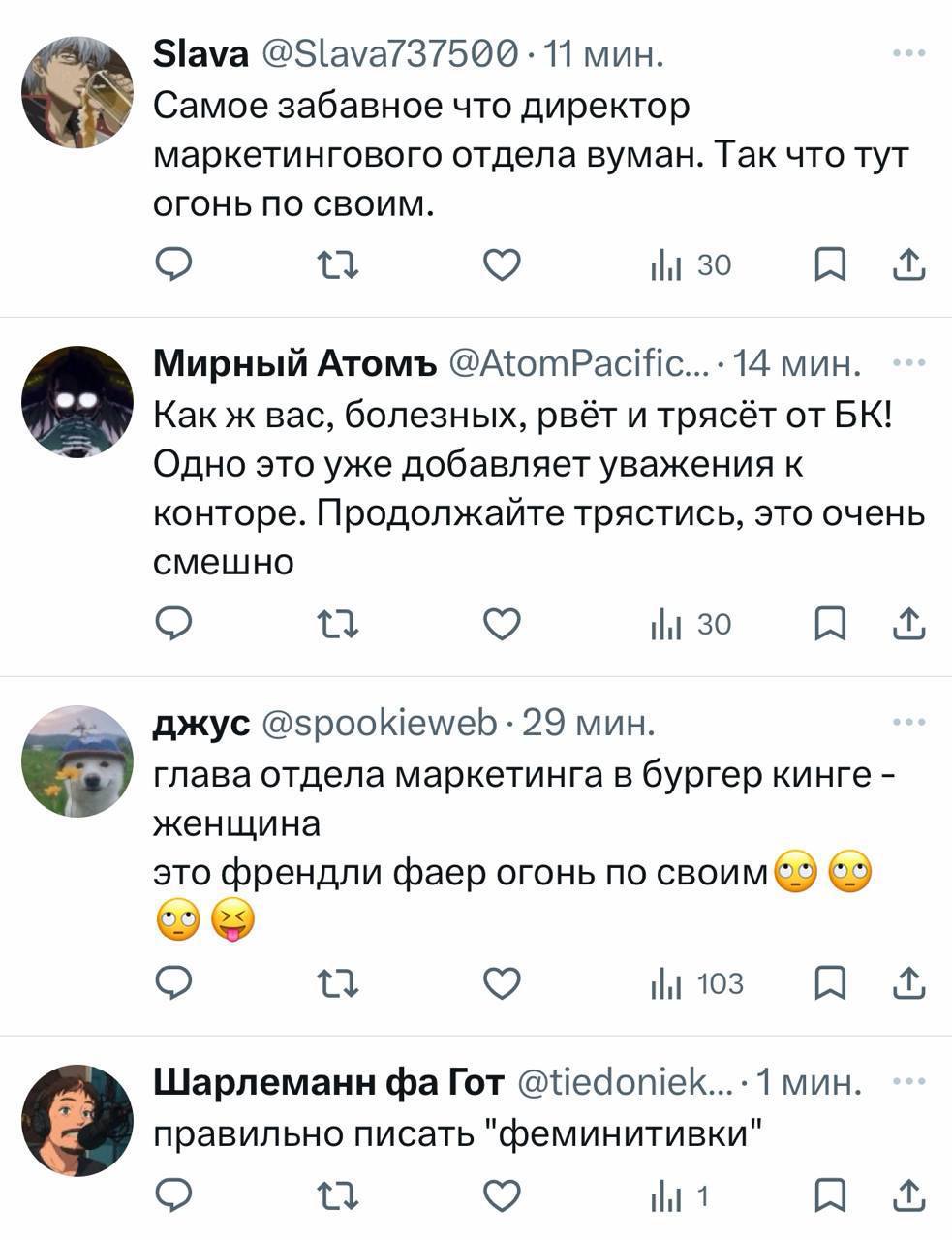This screenshot has width=952, height=1240.
Task: View analytics for Мирный Атомъ's tweet
Action: pyautogui.click(x=691, y=625)
